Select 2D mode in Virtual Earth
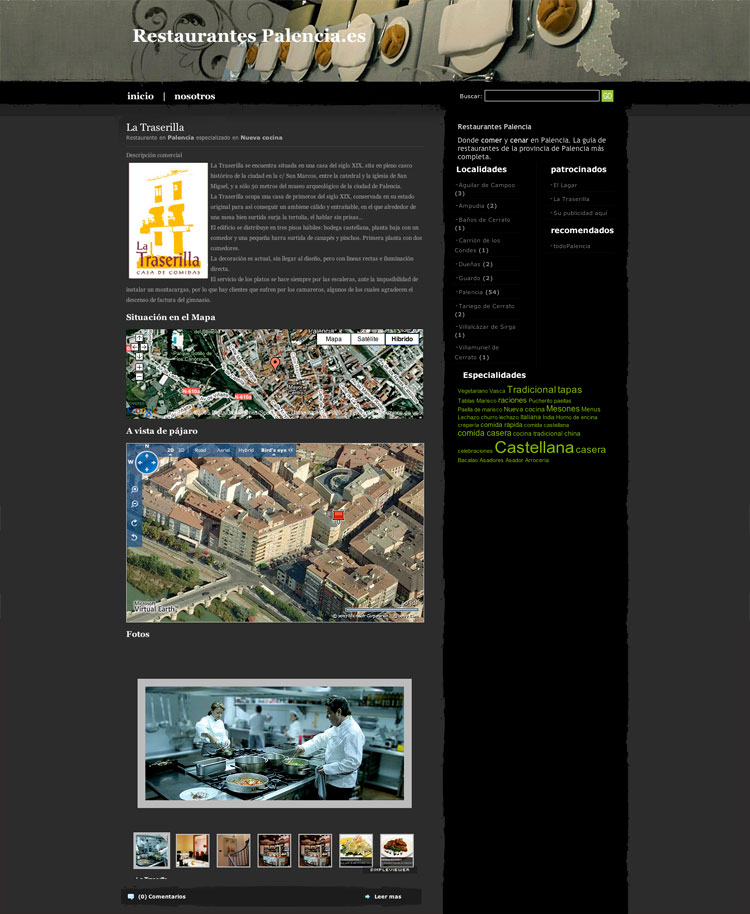This screenshot has width=750, height=914. click(x=171, y=450)
